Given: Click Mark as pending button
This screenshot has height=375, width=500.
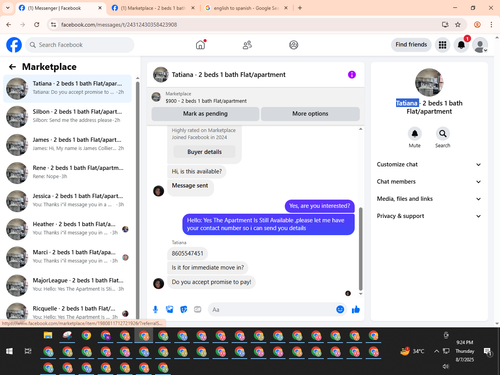Looking at the screenshot, I should (205, 114).
